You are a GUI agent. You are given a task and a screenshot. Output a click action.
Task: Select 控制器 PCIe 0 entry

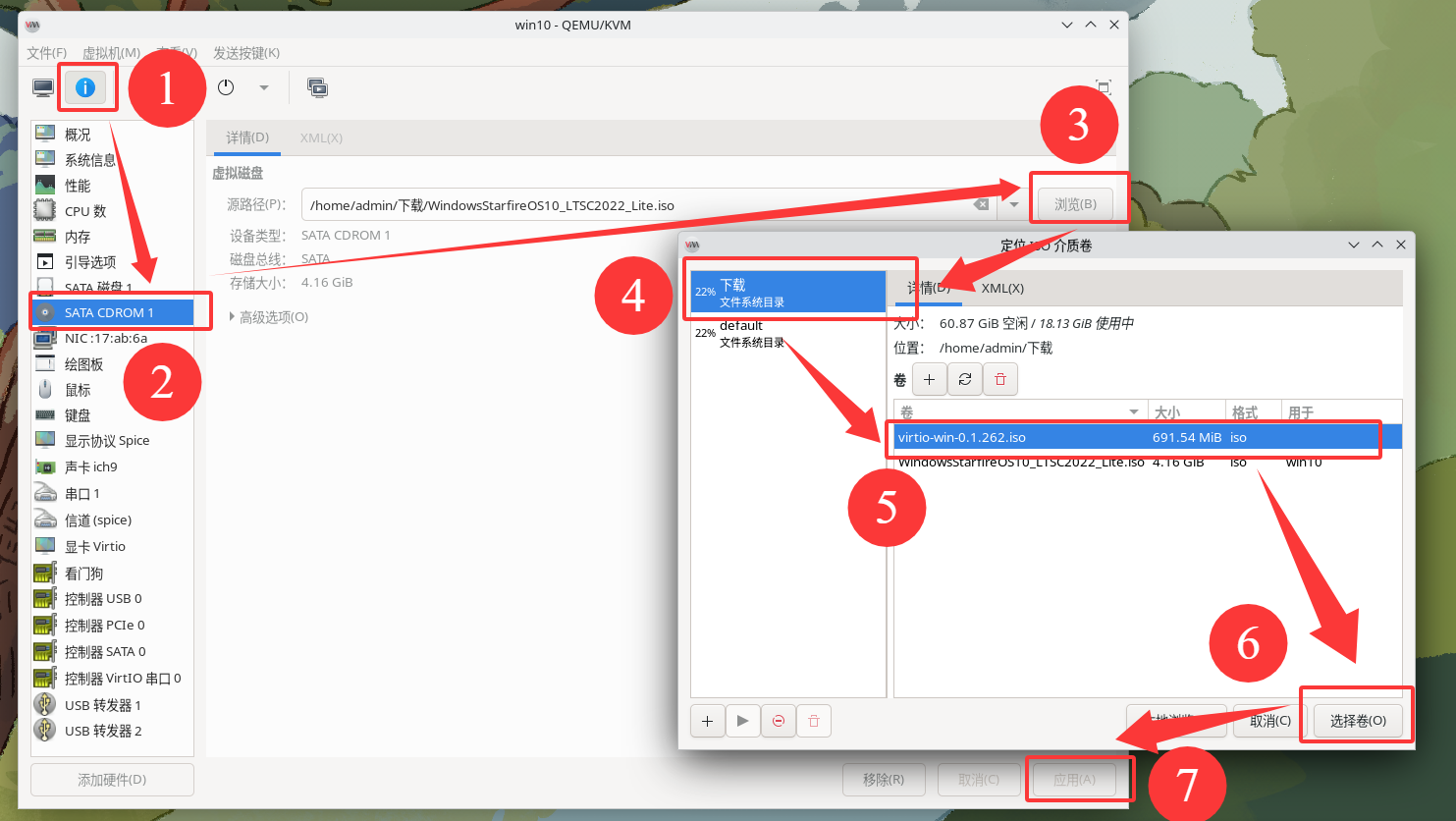coord(112,625)
